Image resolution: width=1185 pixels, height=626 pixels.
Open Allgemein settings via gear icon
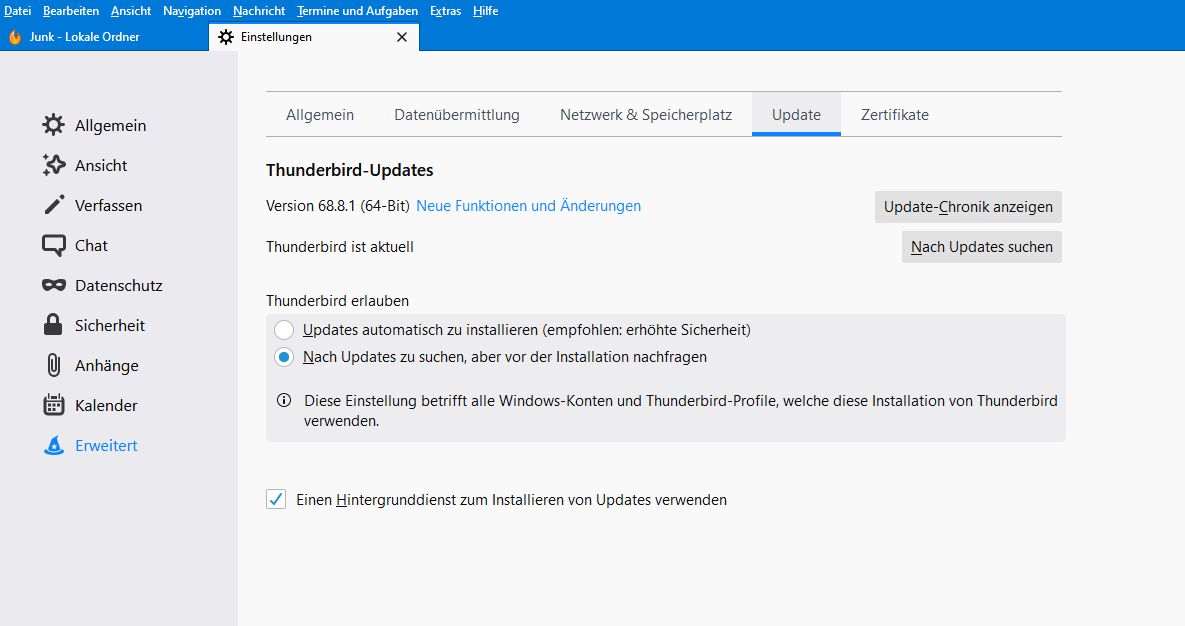pos(53,125)
